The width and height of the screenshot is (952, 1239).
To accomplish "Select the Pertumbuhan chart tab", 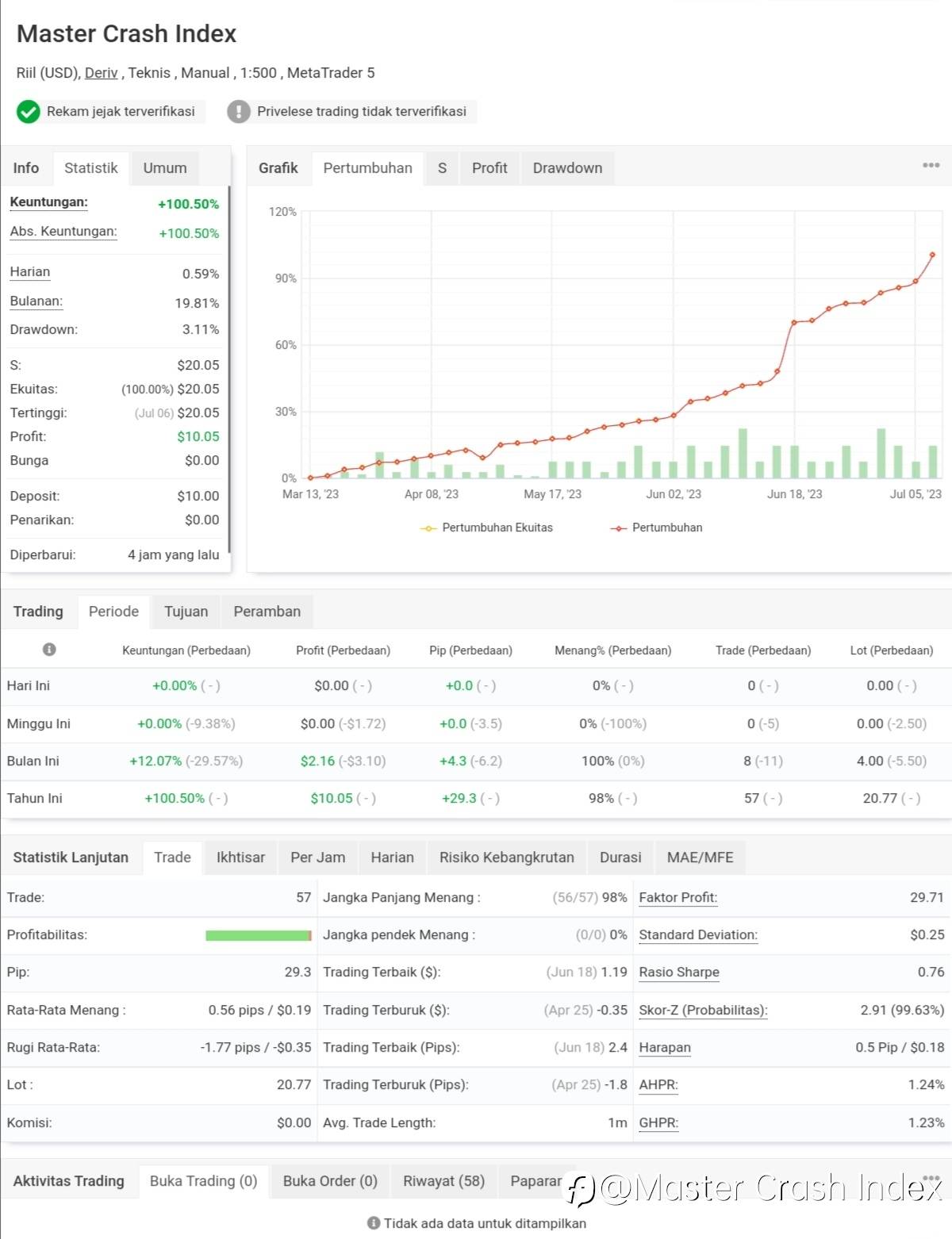I will pyautogui.click(x=368, y=168).
